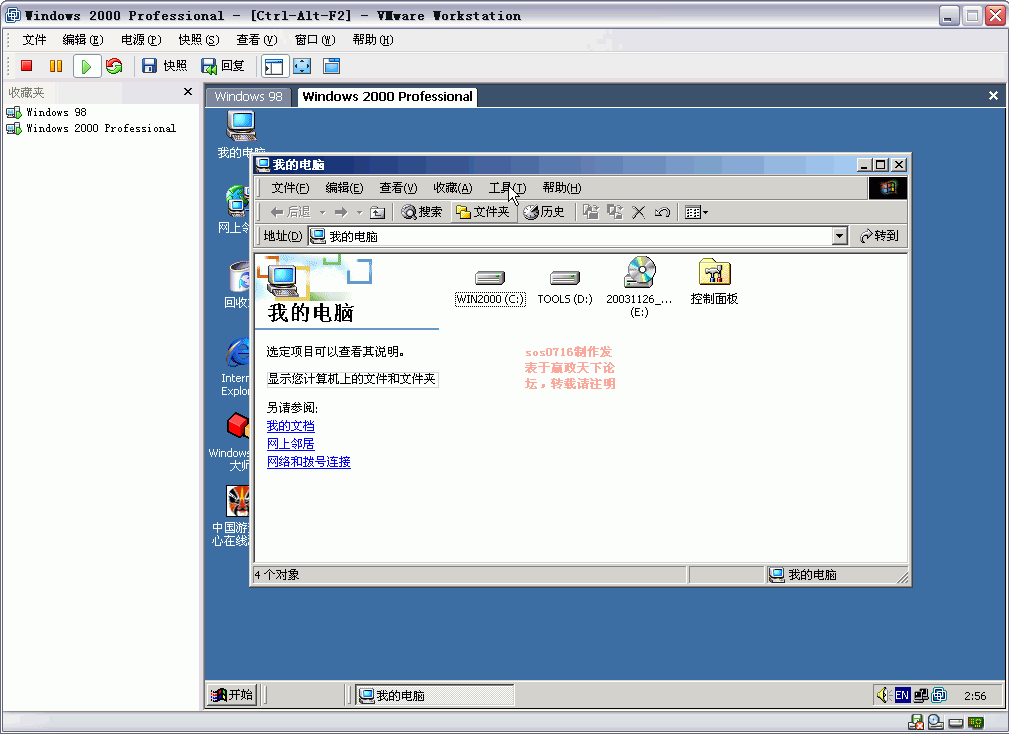
Task: Open the 编辑(E) menu in the 我的电脑 window
Action: coord(344,188)
